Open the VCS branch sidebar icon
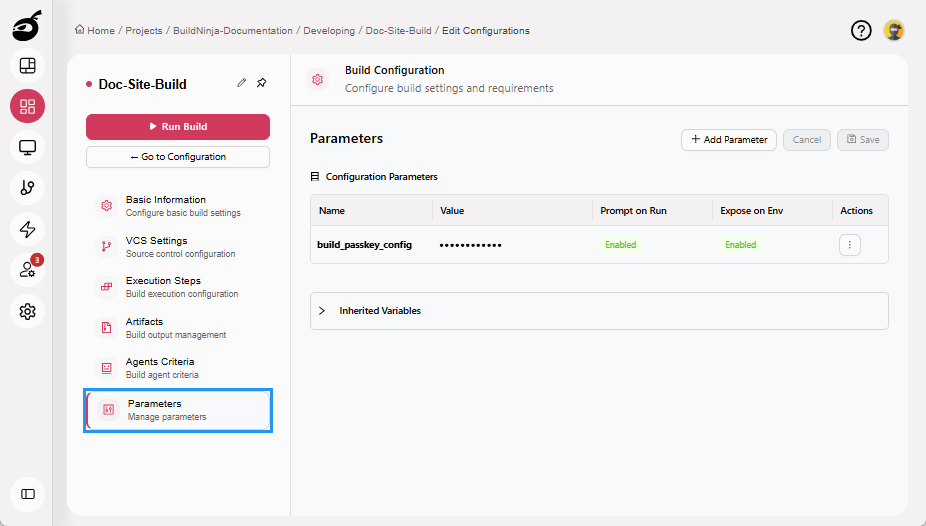 pos(28,188)
